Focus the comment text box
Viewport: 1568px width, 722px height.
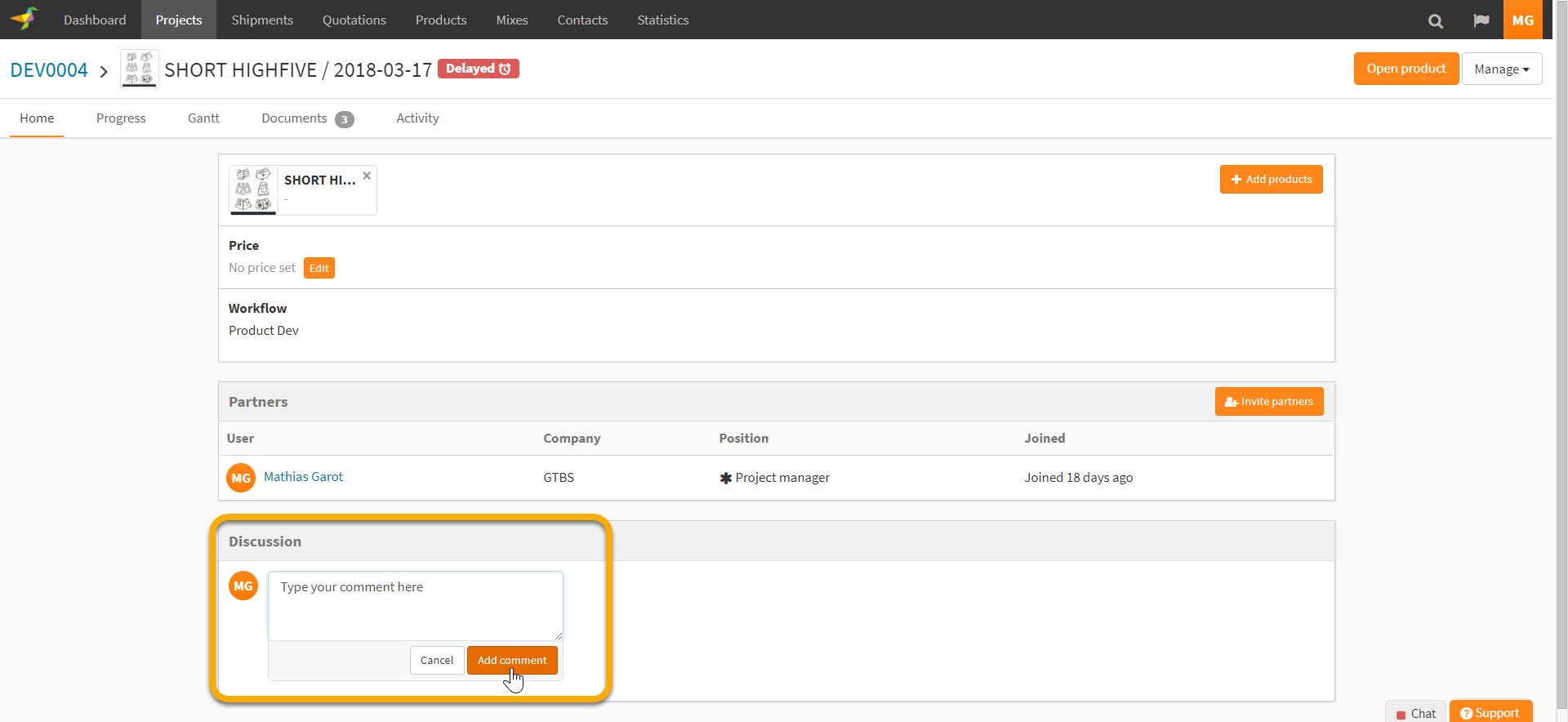click(415, 605)
